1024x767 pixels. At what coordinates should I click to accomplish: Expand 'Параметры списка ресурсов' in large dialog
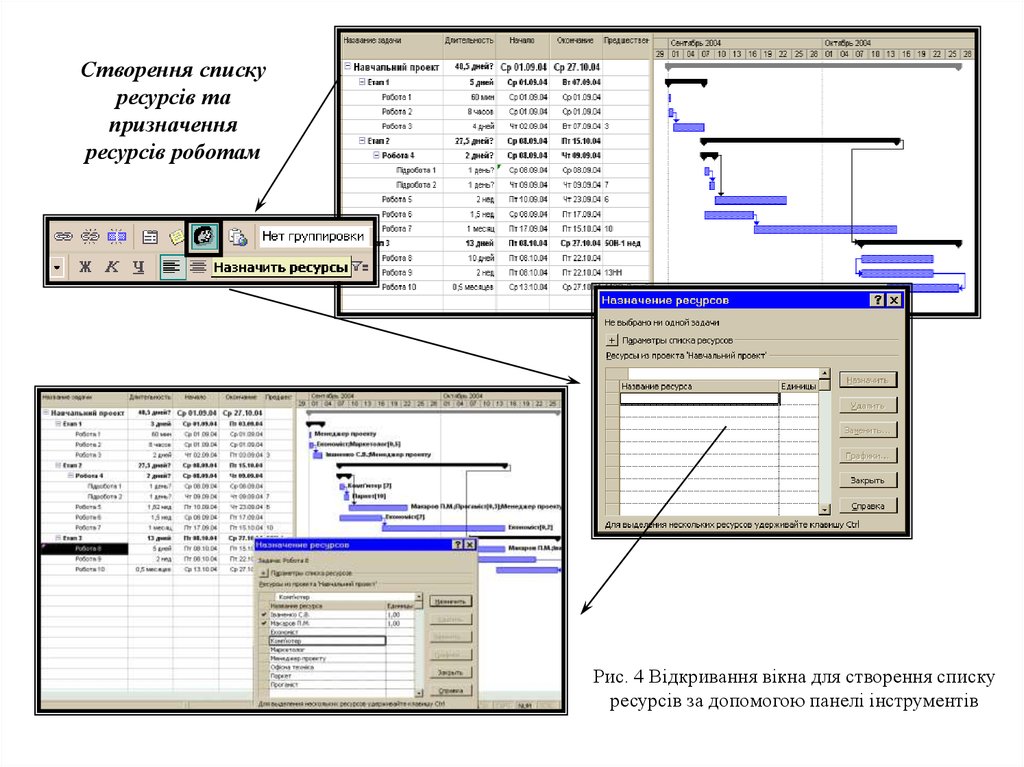pyautogui.click(x=611, y=340)
